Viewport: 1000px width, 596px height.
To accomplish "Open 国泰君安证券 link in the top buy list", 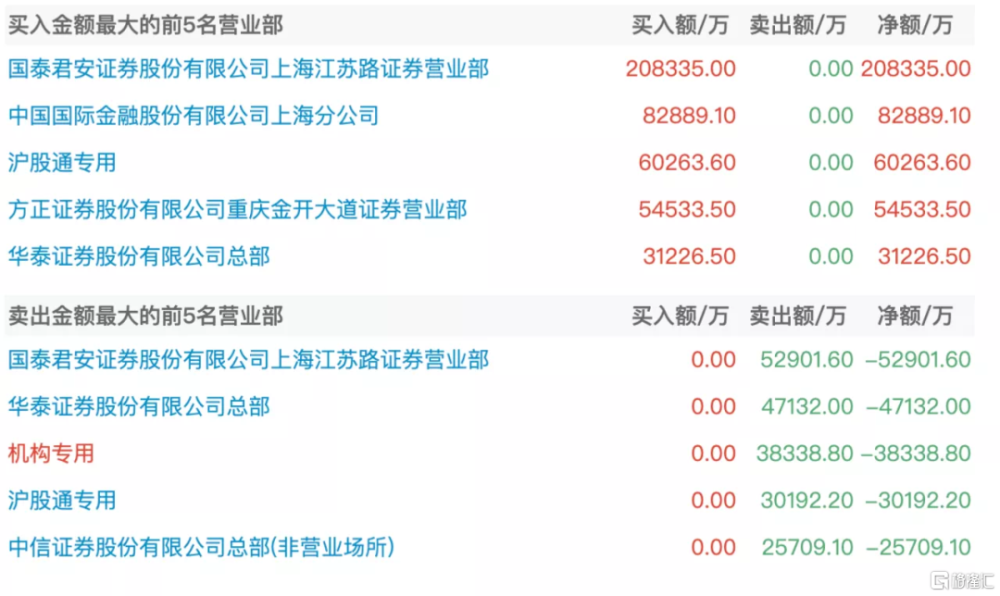I will [248, 69].
